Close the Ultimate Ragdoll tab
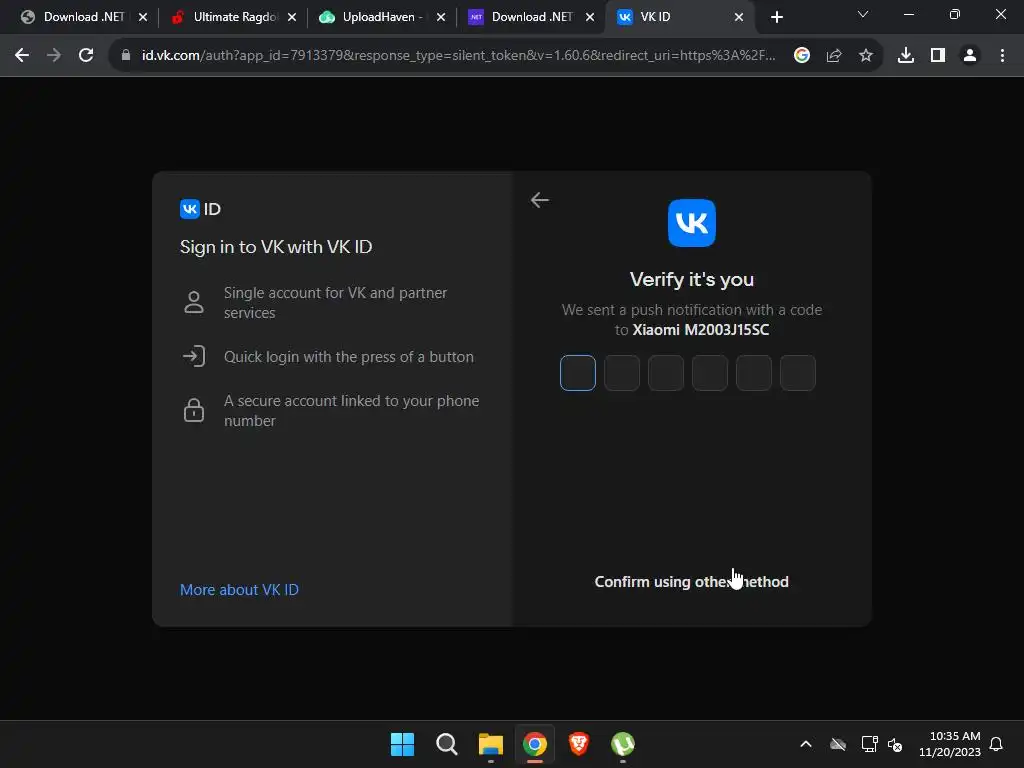Viewport: 1024px width, 768px height. (x=292, y=17)
